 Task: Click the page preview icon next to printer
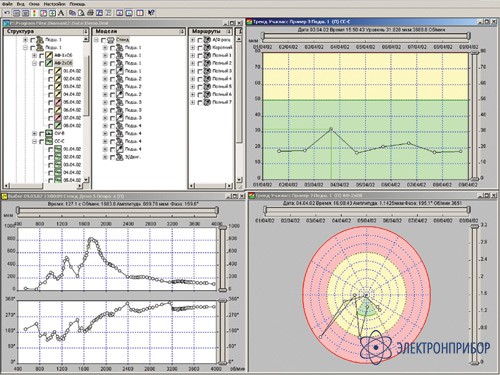[81, 13]
